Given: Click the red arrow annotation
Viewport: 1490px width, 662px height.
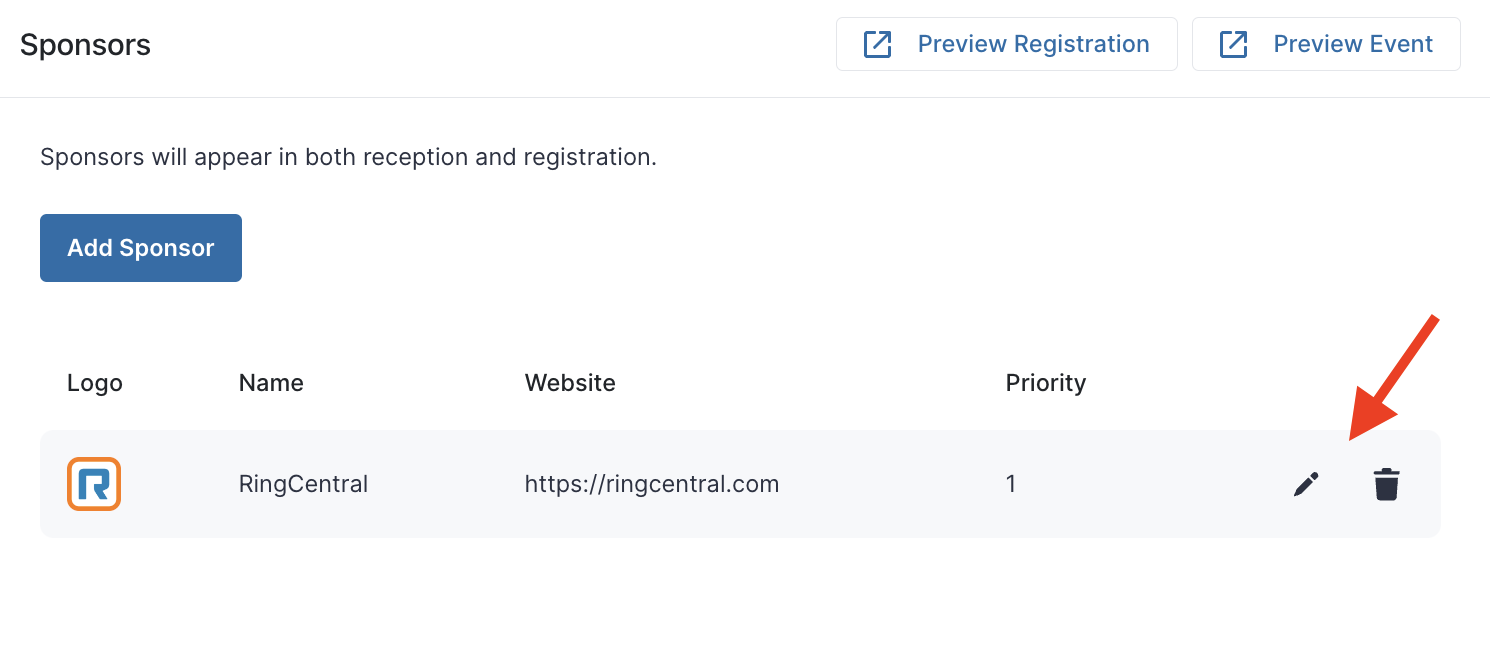Looking at the screenshot, I should pyautogui.click(x=1394, y=378).
